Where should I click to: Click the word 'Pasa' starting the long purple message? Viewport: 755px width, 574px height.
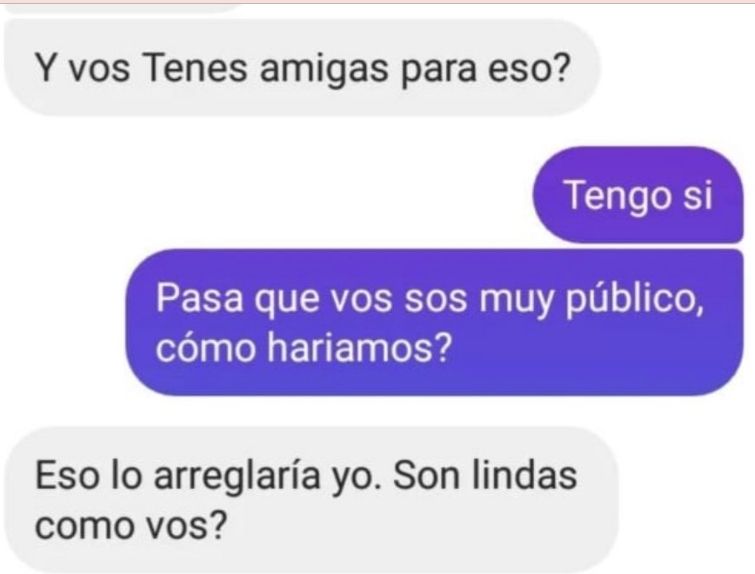tap(199, 298)
